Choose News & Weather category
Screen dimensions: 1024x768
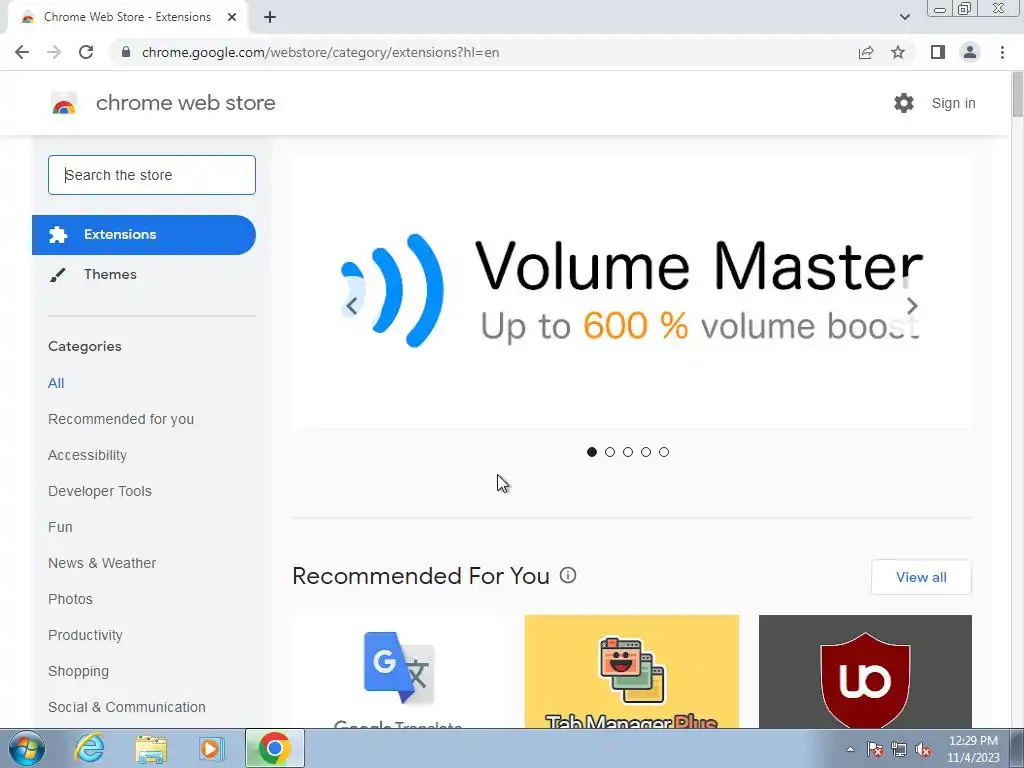point(102,563)
